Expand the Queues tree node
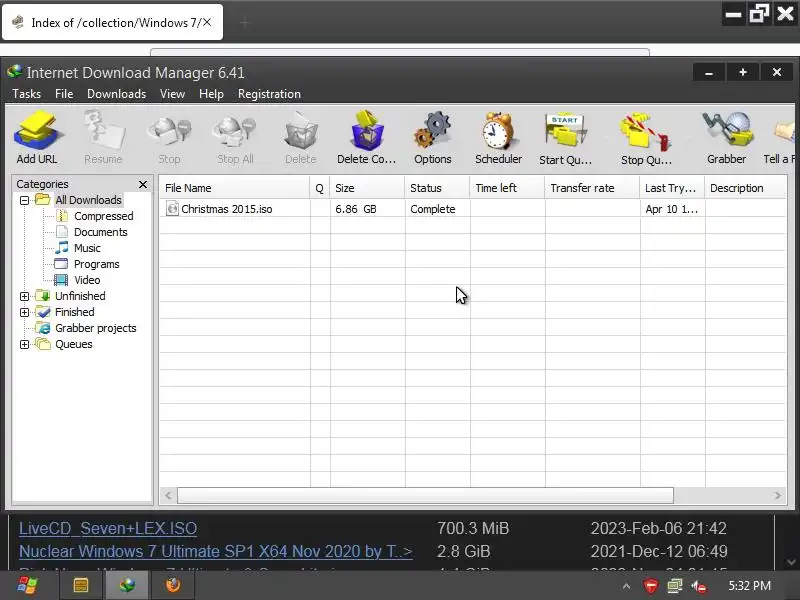 click(x=24, y=344)
